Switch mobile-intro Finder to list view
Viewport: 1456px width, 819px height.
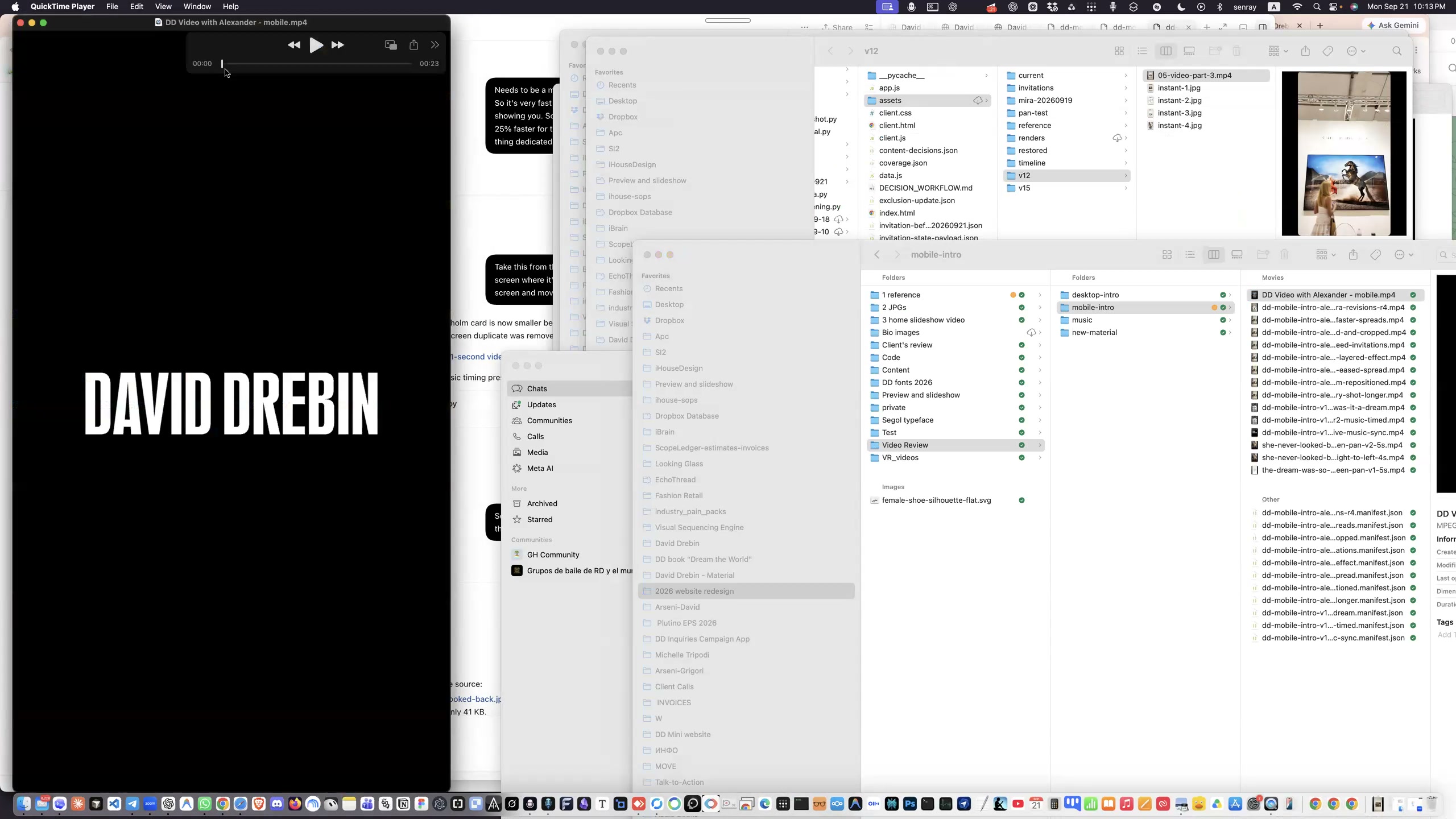pyautogui.click(x=1190, y=255)
